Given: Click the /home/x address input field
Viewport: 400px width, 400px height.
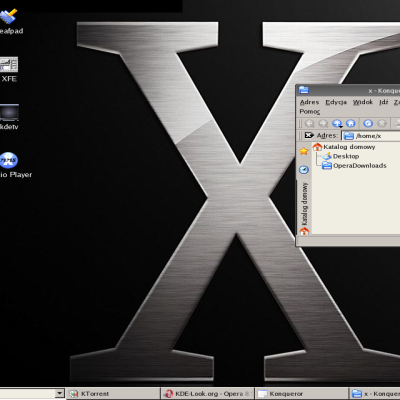Looking at the screenshot, I should click(371, 136).
